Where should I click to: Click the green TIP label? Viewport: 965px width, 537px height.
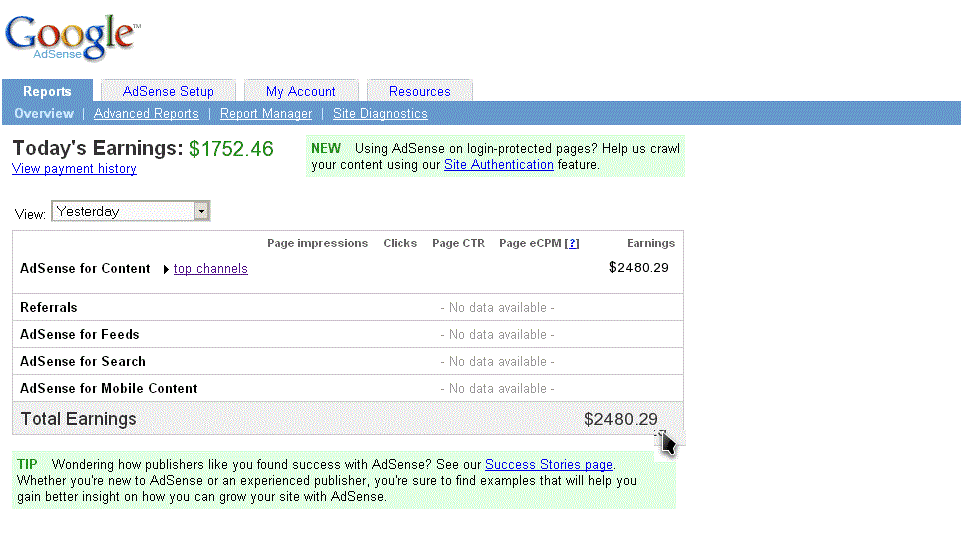(27, 464)
